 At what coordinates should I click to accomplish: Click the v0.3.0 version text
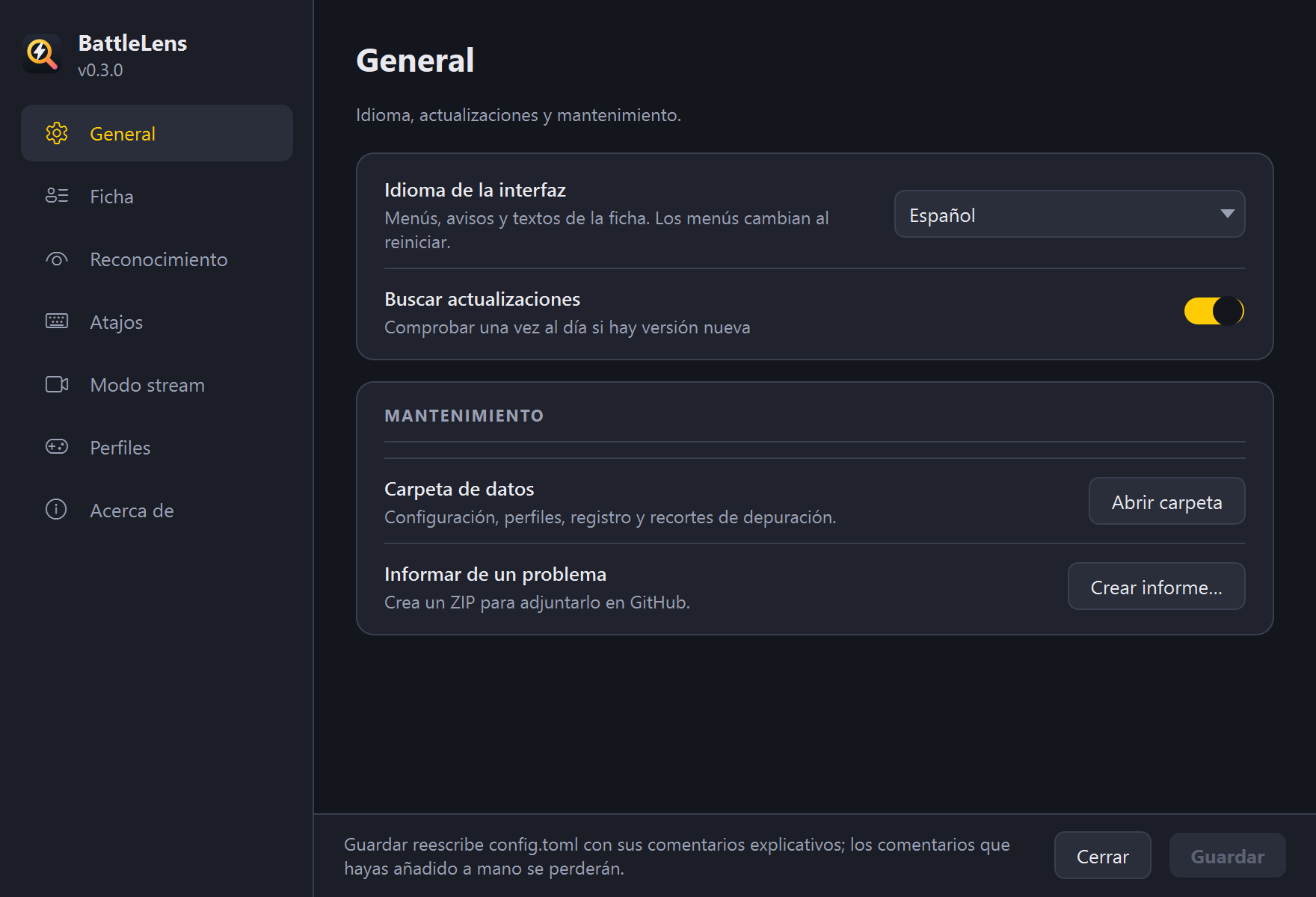(100, 70)
